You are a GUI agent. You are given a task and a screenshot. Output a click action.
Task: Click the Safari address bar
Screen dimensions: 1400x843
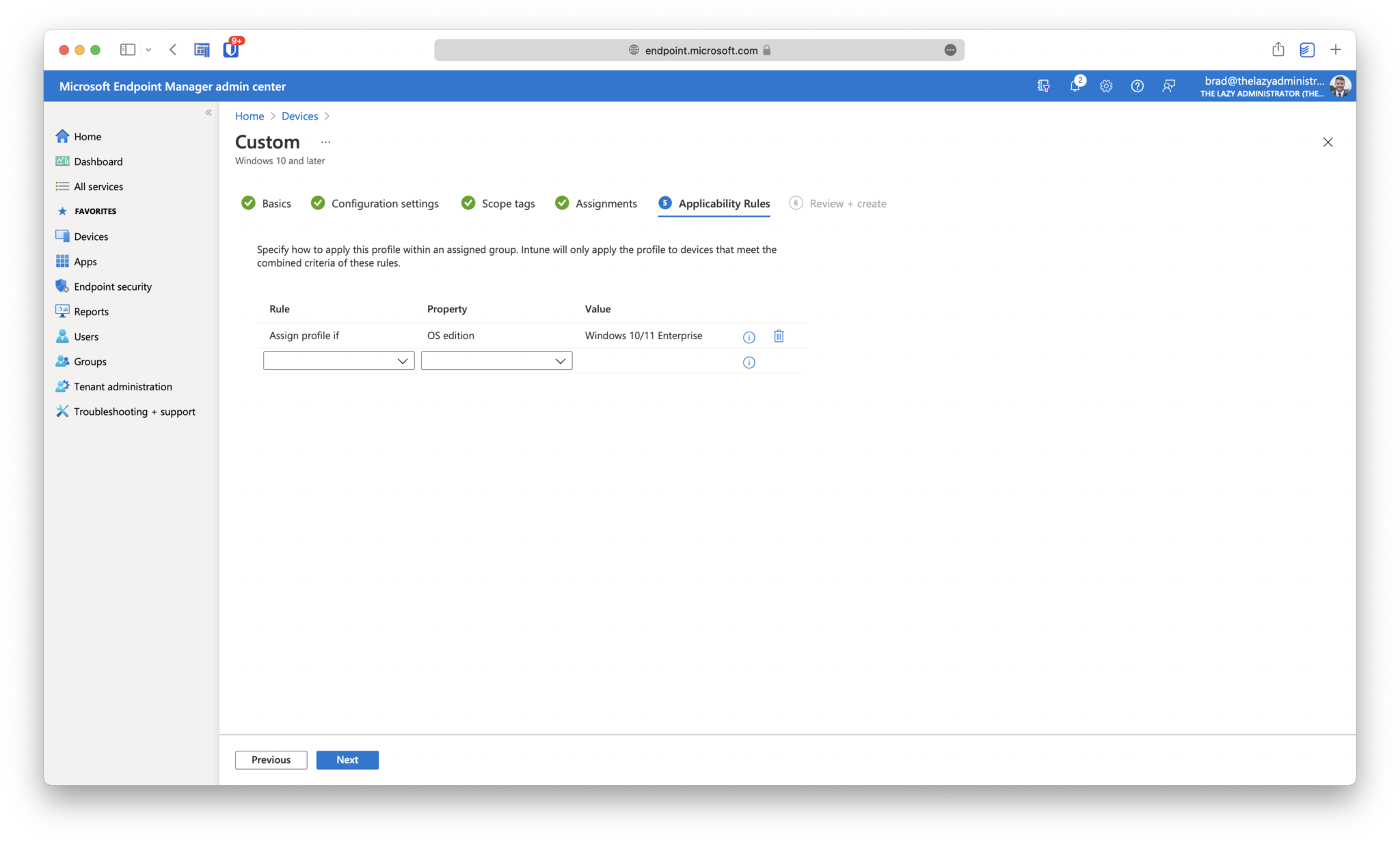[699, 50]
